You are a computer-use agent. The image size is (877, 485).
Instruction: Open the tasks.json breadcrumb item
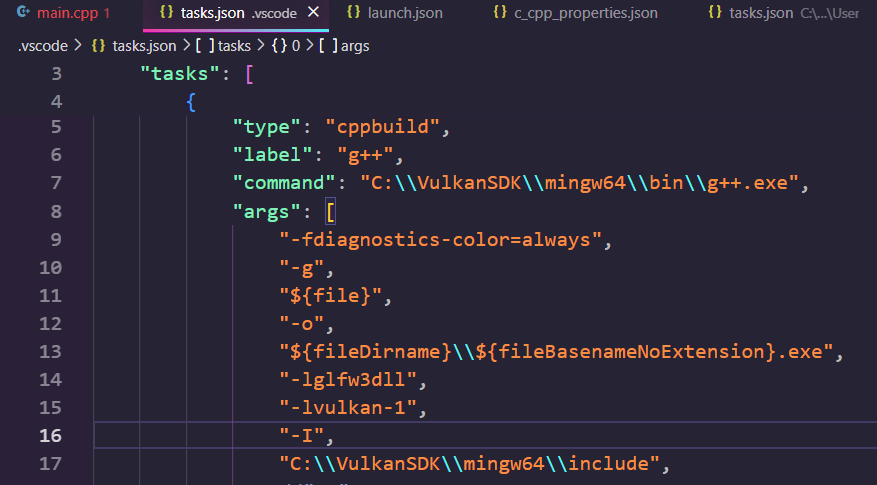coord(144,46)
